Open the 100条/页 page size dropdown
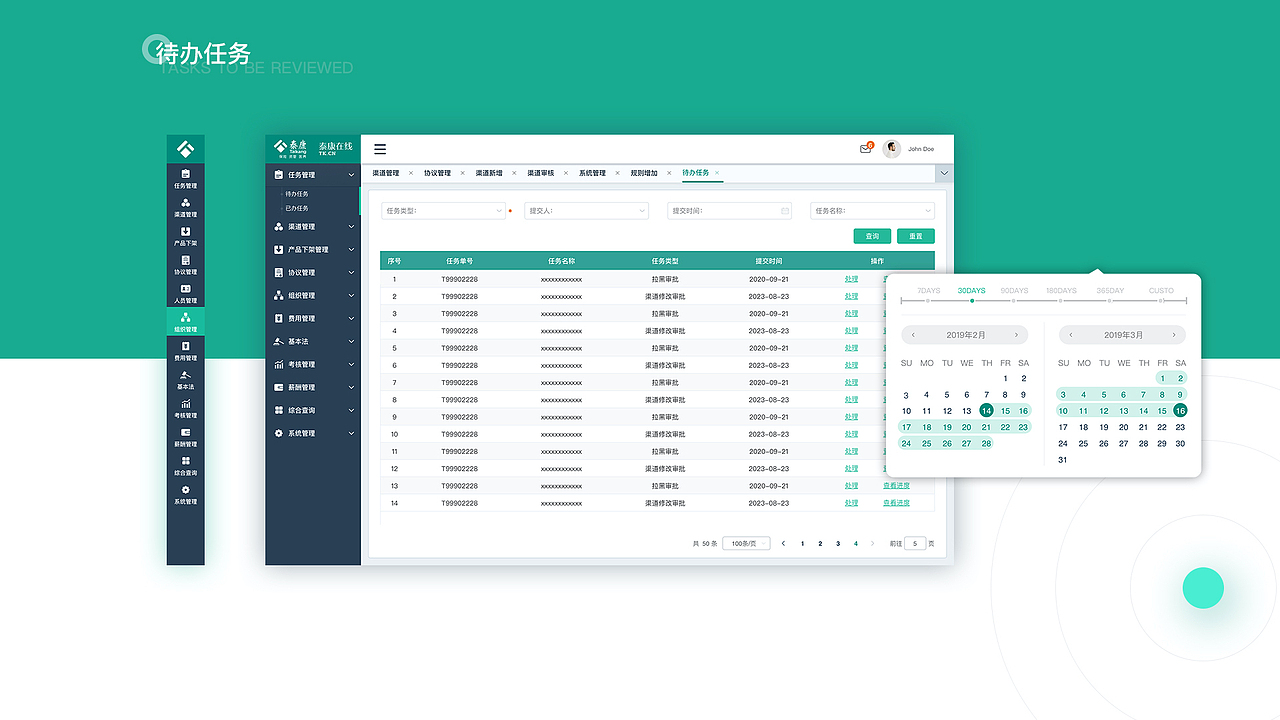This screenshot has width=1280, height=720. [x=746, y=544]
